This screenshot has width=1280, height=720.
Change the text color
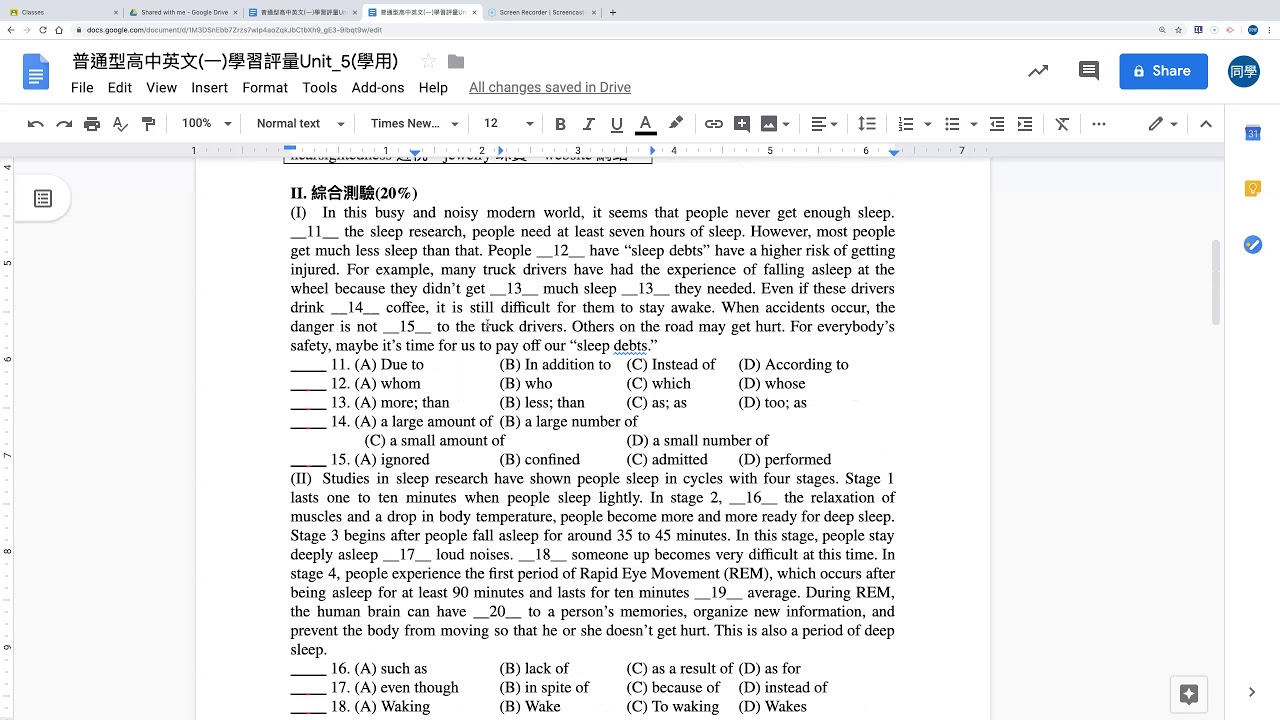tap(645, 124)
